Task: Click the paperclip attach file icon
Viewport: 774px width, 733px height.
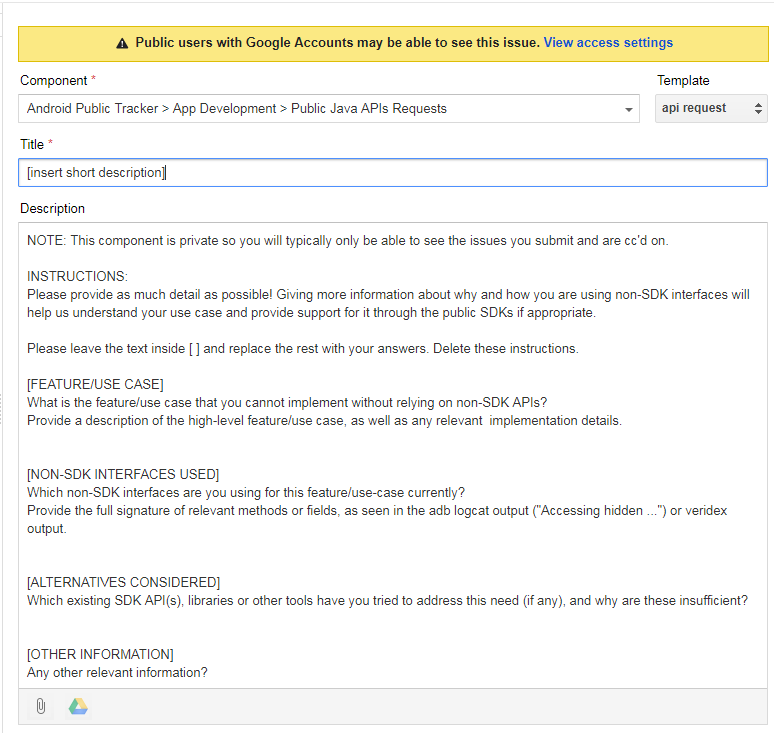Action: (x=40, y=706)
